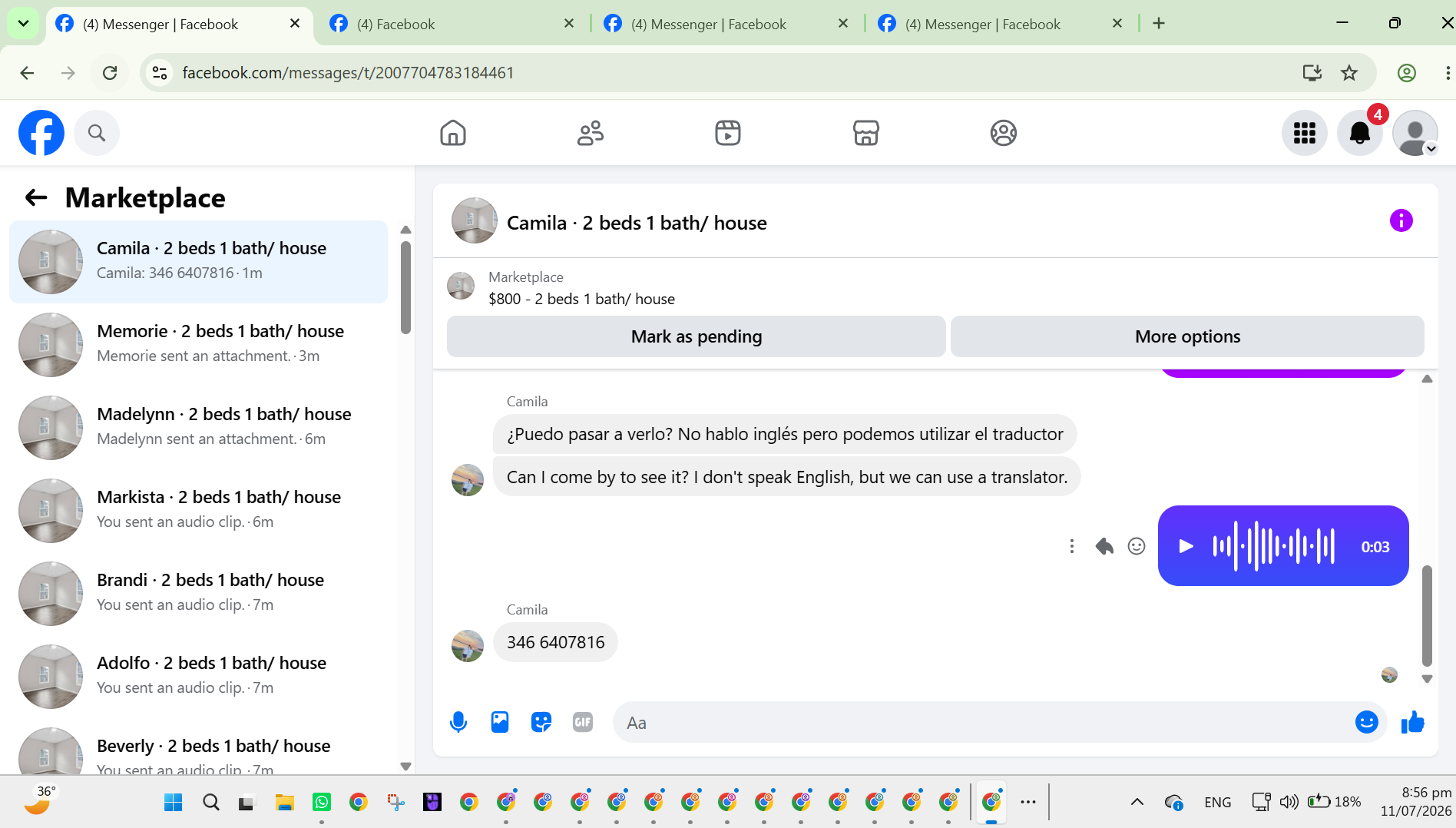
Task: Go back to previous page in browser
Action: [x=27, y=73]
